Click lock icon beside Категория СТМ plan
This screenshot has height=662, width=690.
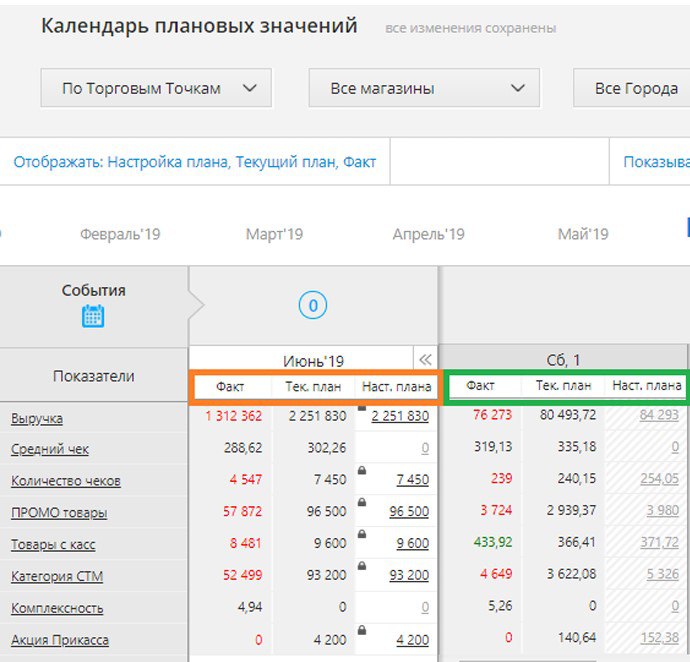(x=362, y=565)
